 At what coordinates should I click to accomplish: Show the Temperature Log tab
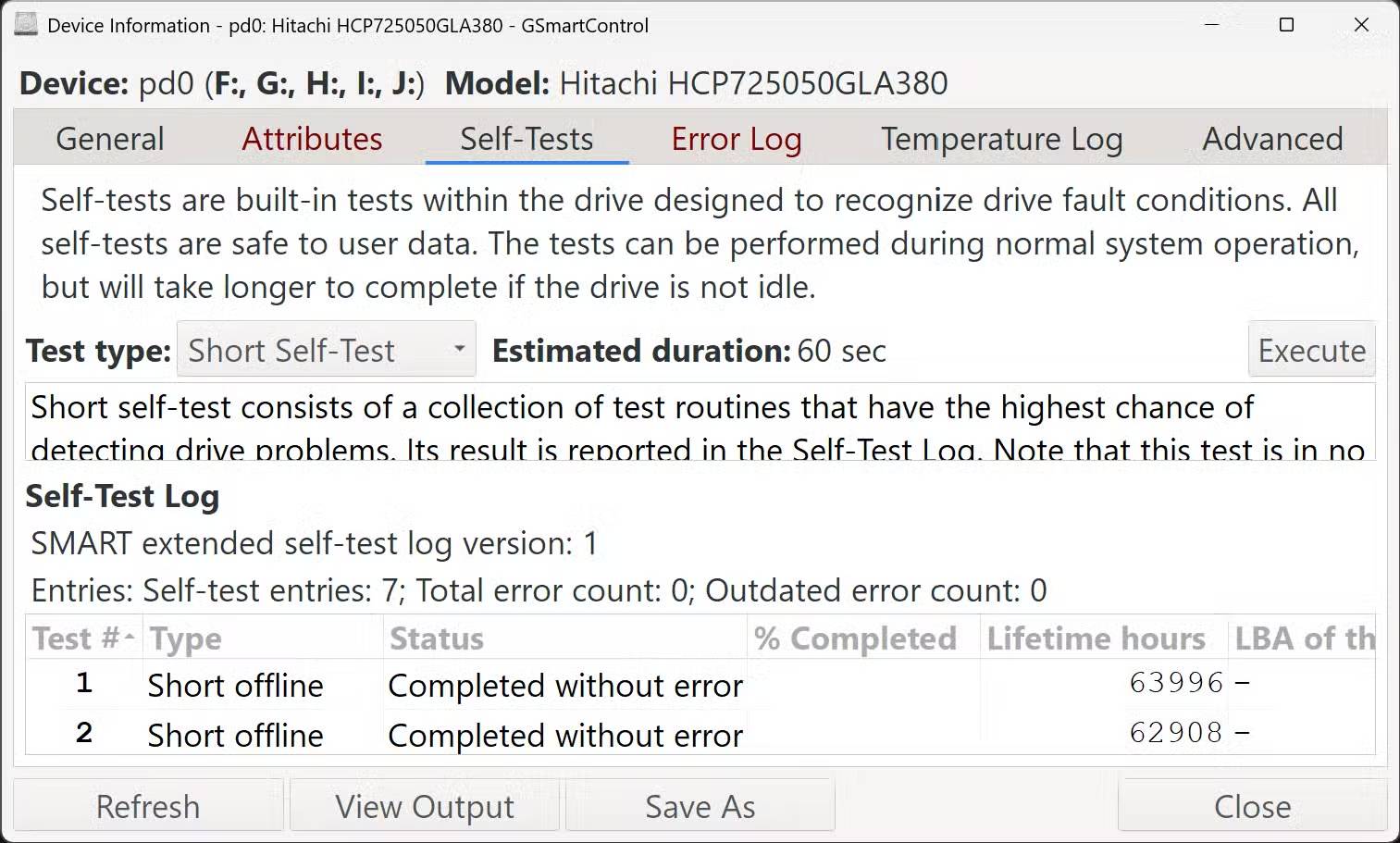coord(1001,139)
